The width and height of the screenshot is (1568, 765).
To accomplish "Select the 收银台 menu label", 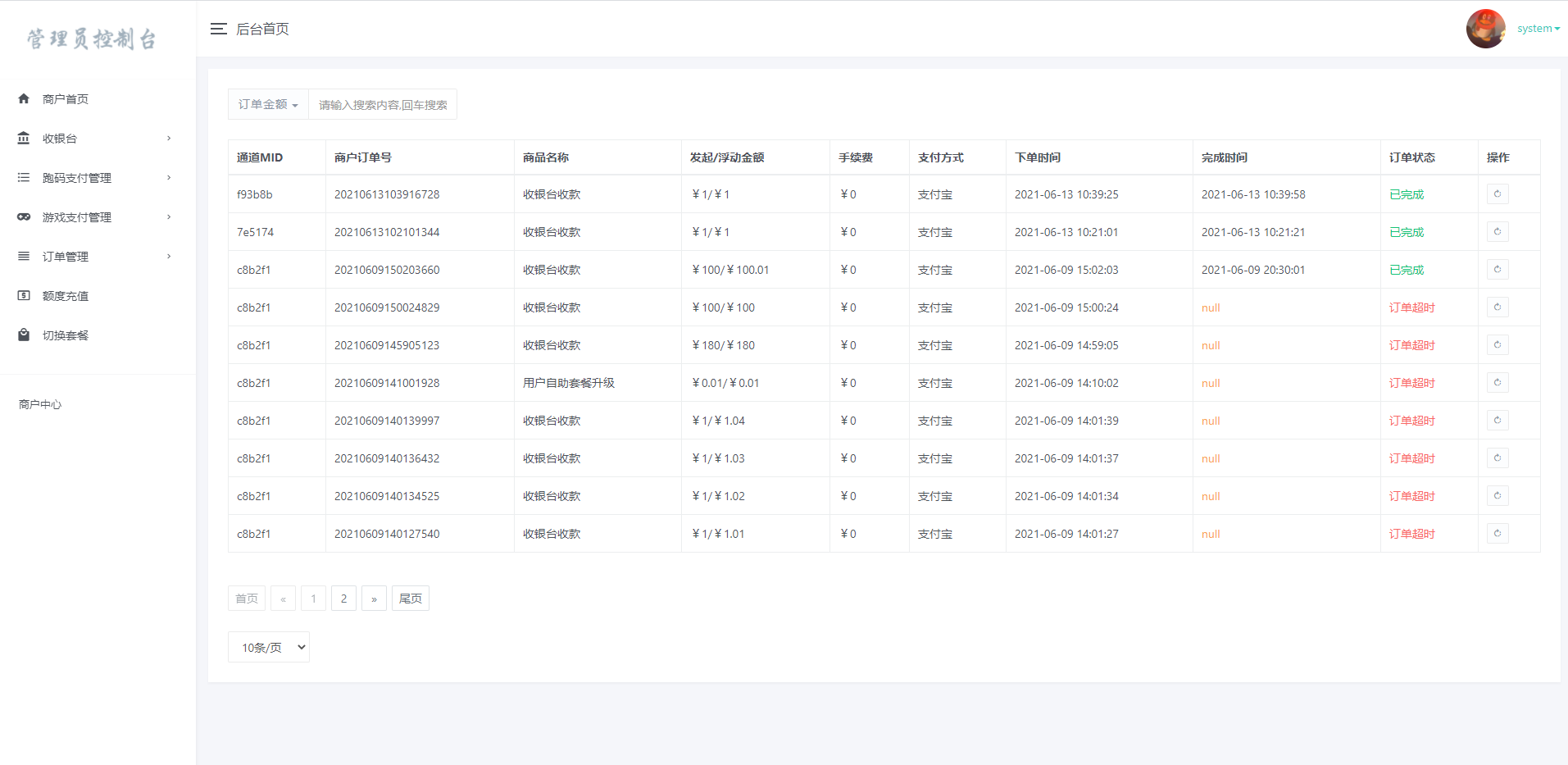I will point(60,139).
